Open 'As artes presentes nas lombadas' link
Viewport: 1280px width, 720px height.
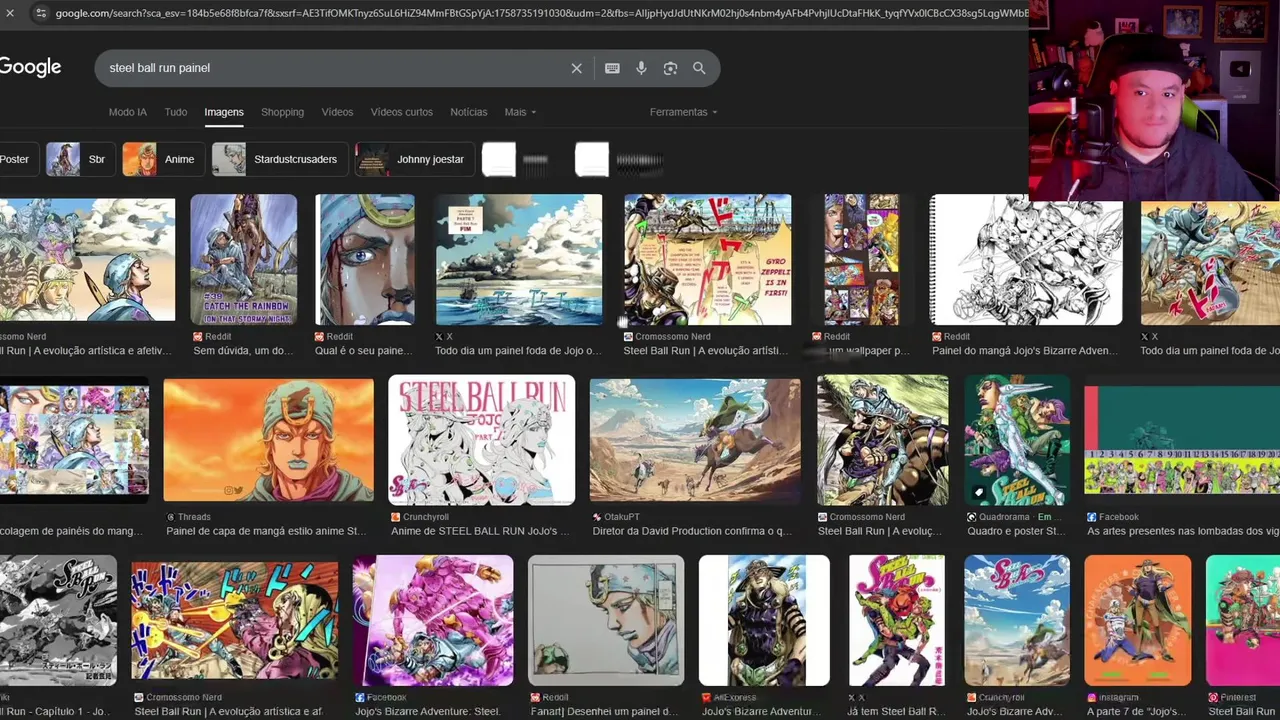click(x=1183, y=531)
